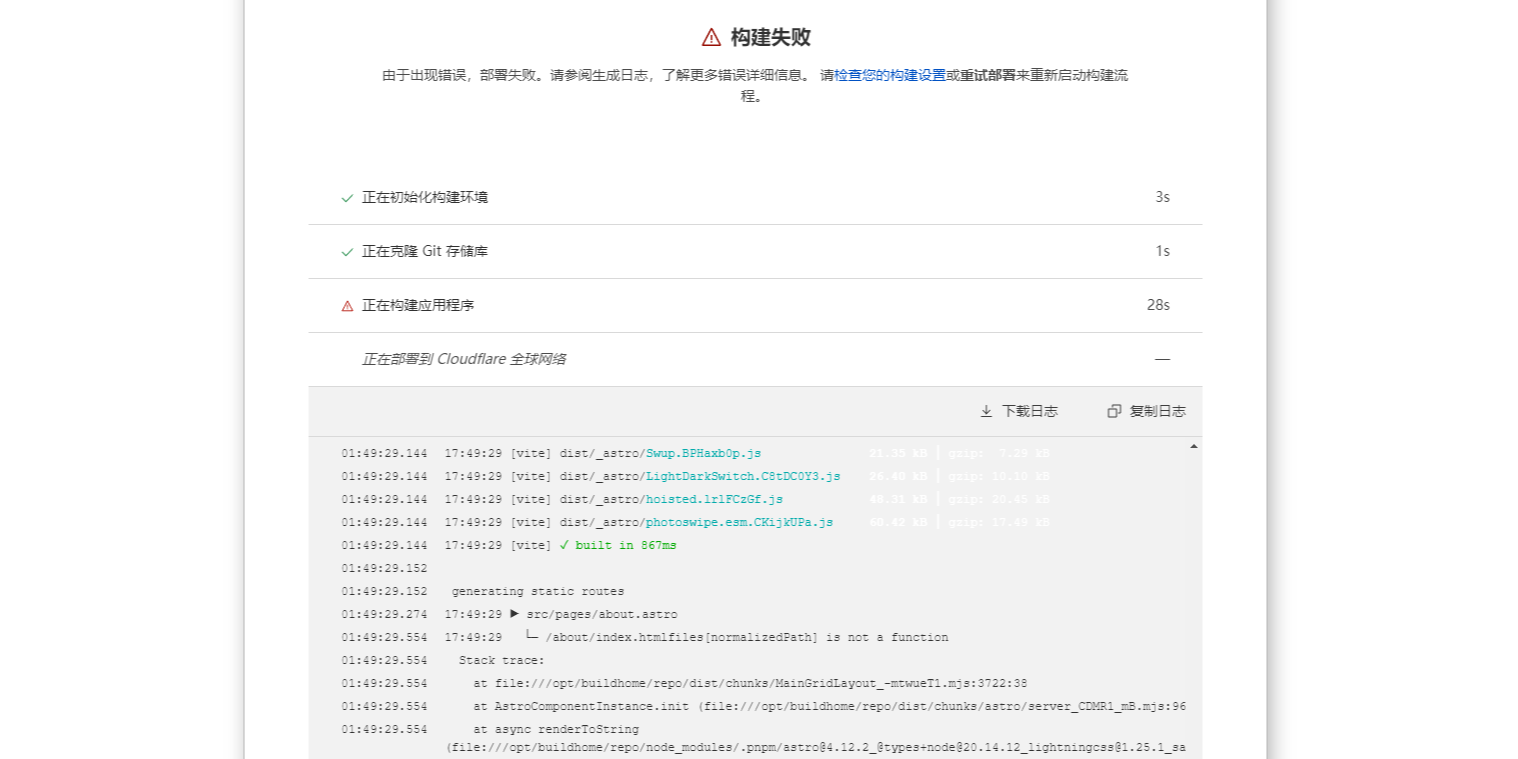Select the 正在部署到 Cloudflare 全球网络 step
This screenshot has width=1518, height=759.
tap(755, 360)
